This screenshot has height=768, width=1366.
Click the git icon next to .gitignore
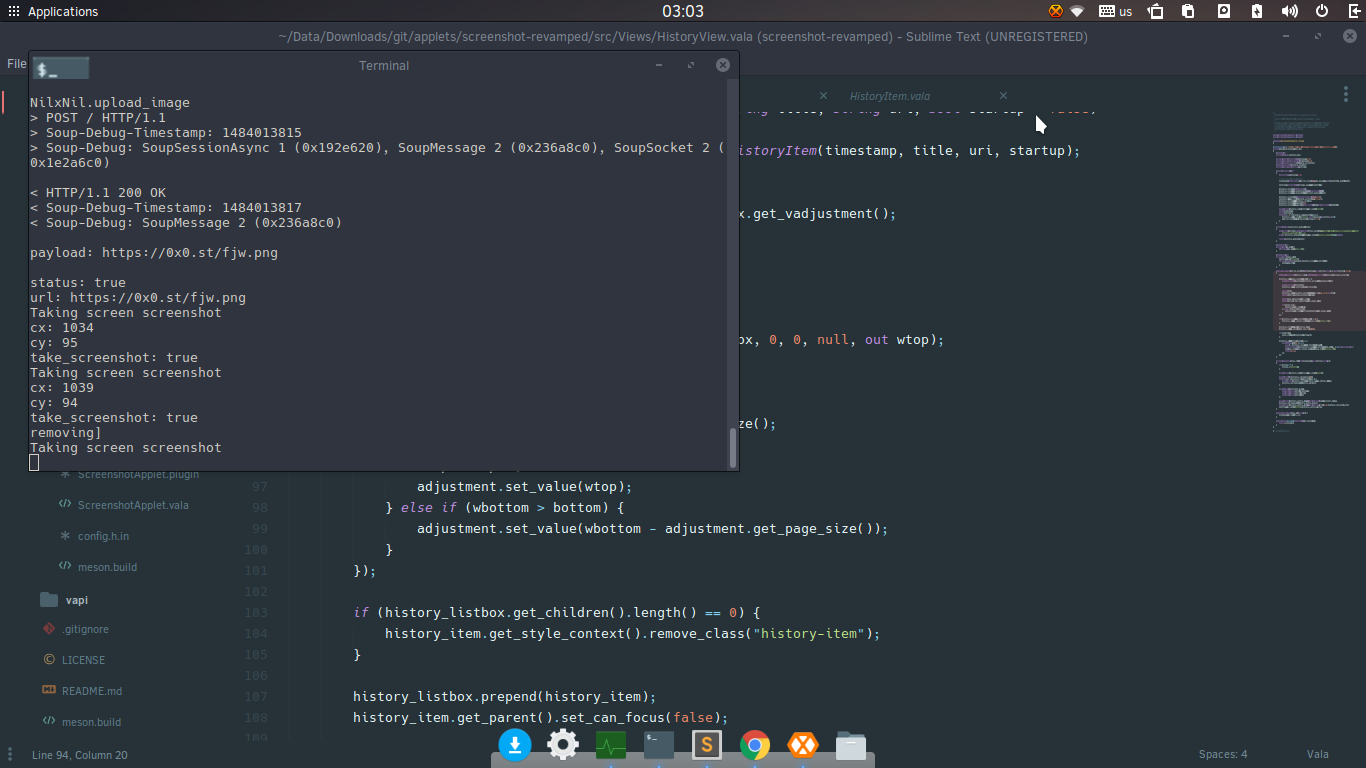pos(49,629)
